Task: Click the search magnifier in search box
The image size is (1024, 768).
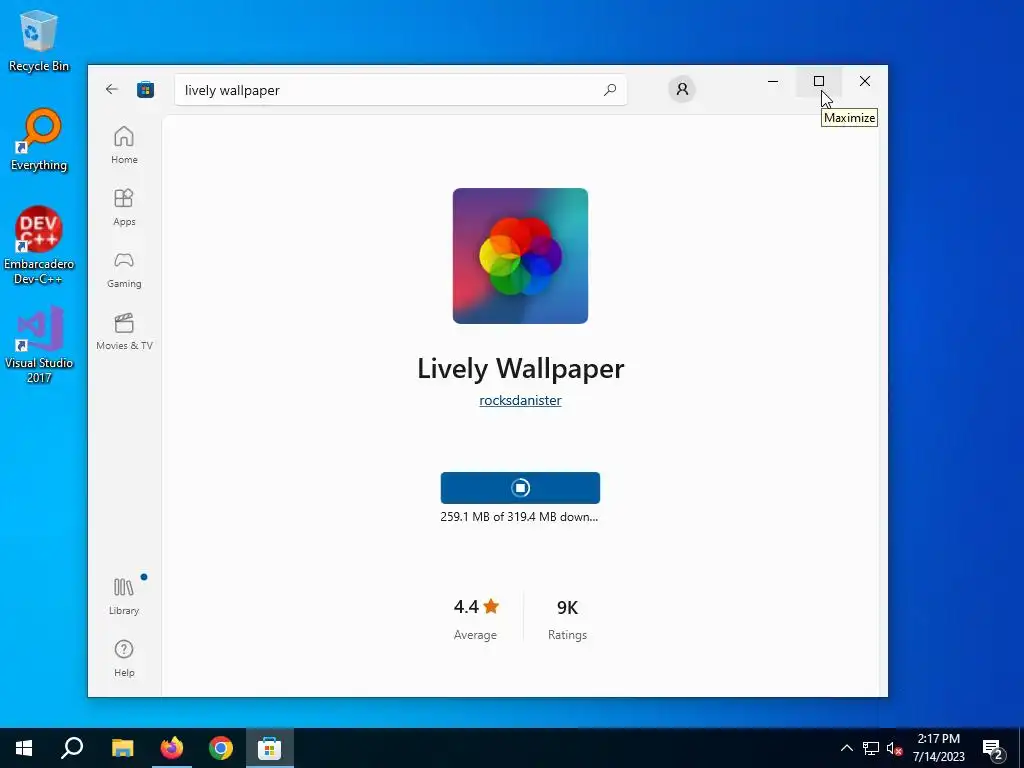Action: click(610, 90)
